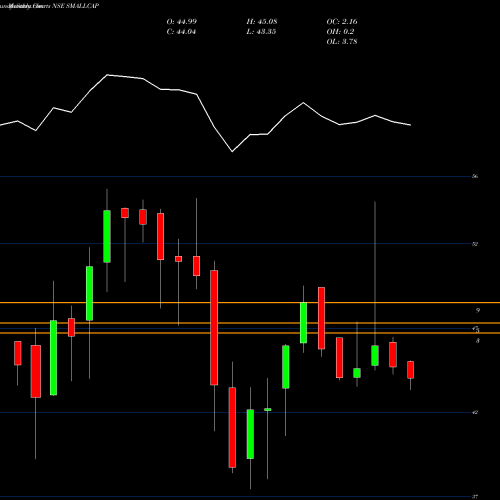This screenshot has width=500, height=500.
Task: Click the '9' label beside the orange lines
Action: (478, 310)
